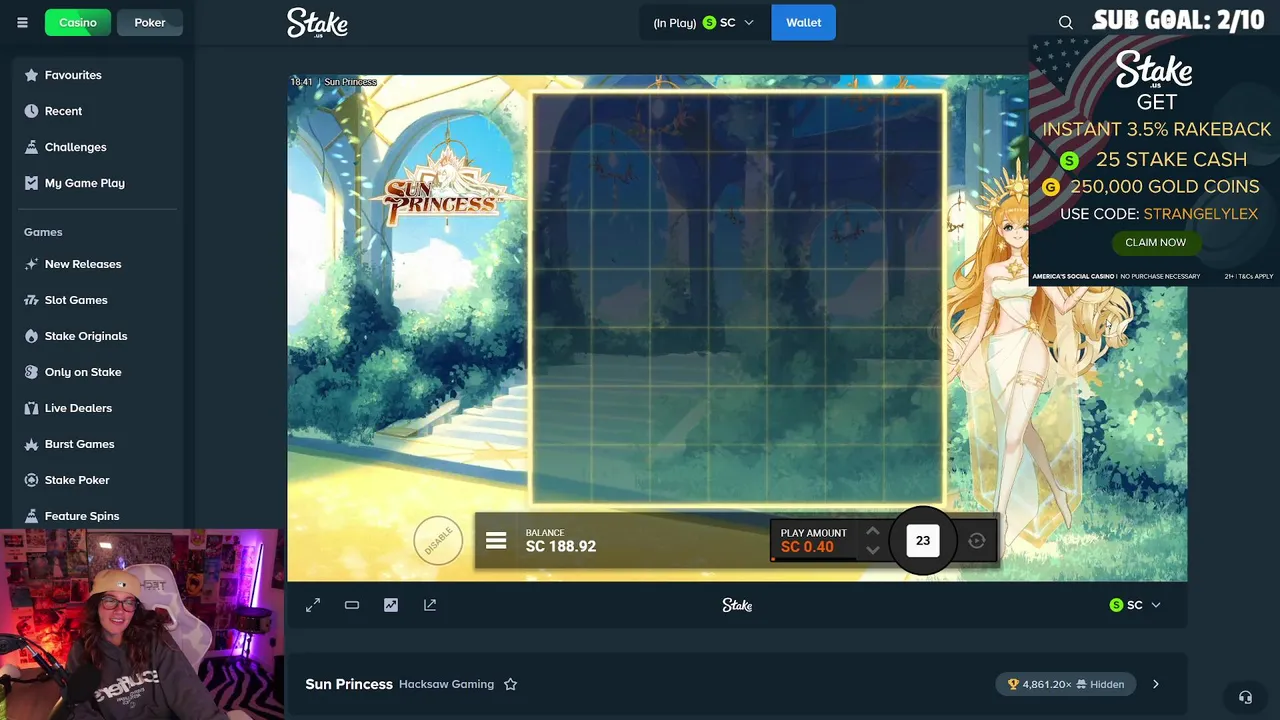Open the slot game hamburger menu
The height and width of the screenshot is (720, 1280).
496,541
